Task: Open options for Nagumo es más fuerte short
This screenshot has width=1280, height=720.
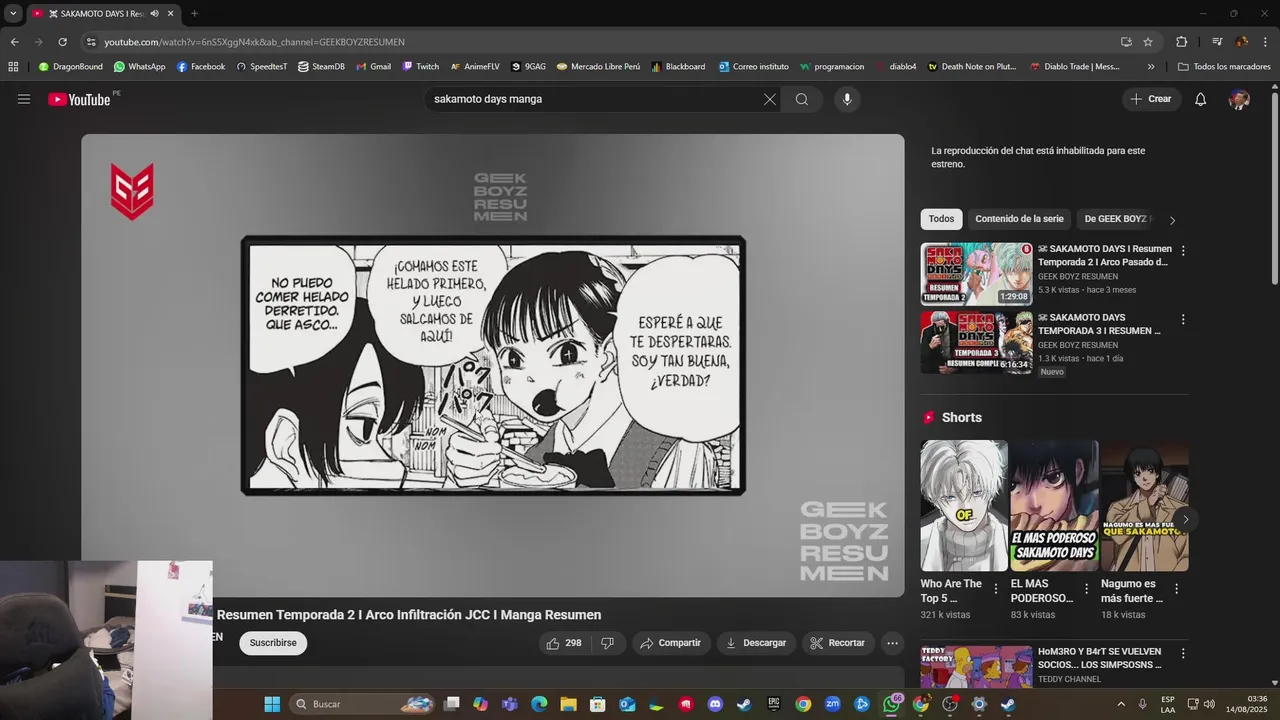Action: [1176, 589]
